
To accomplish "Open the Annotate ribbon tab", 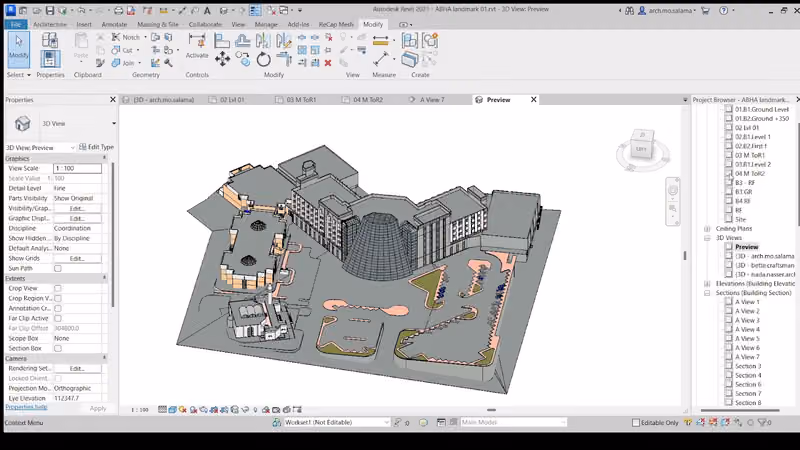I will [x=114, y=24].
